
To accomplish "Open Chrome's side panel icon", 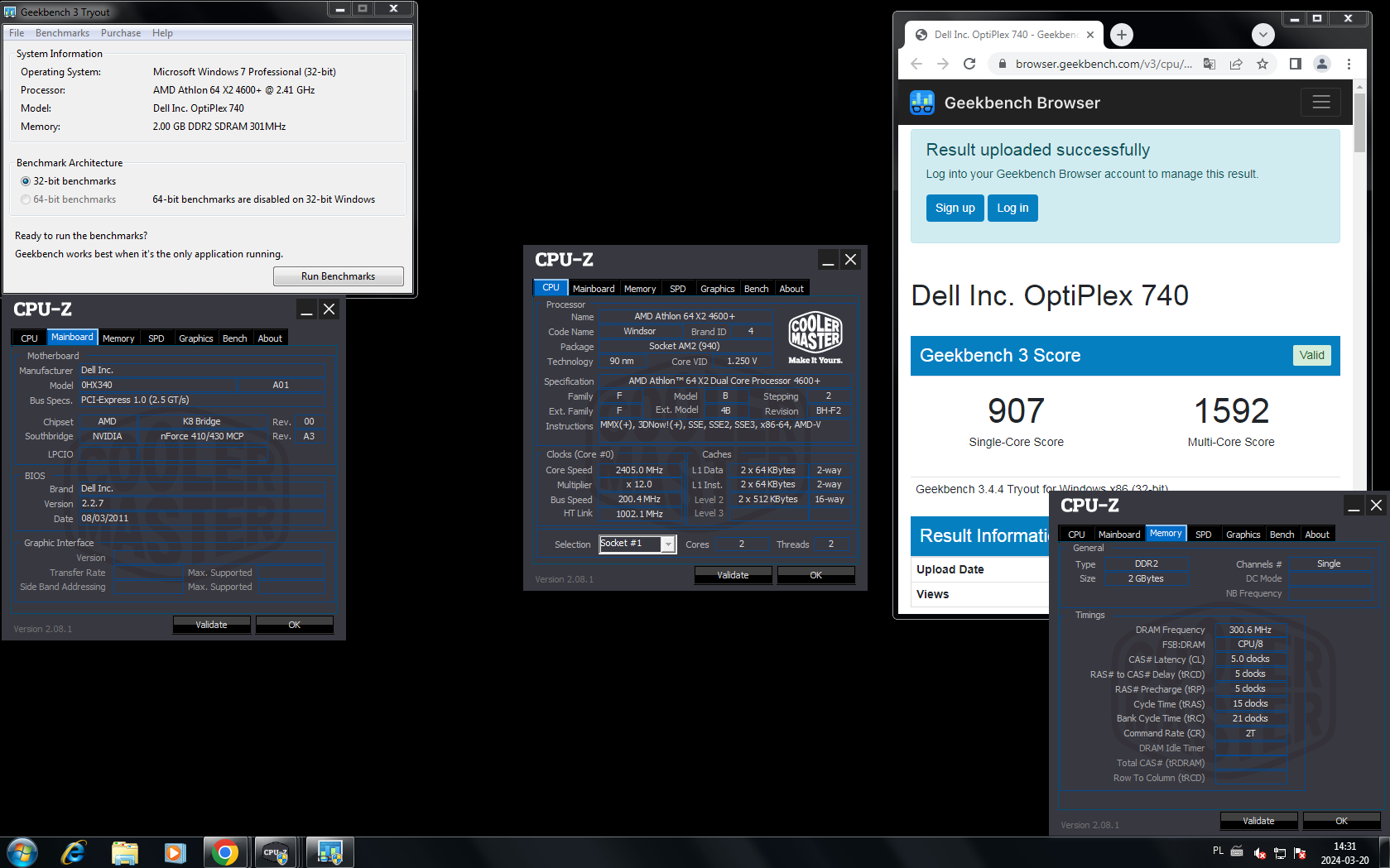I will tap(1296, 64).
